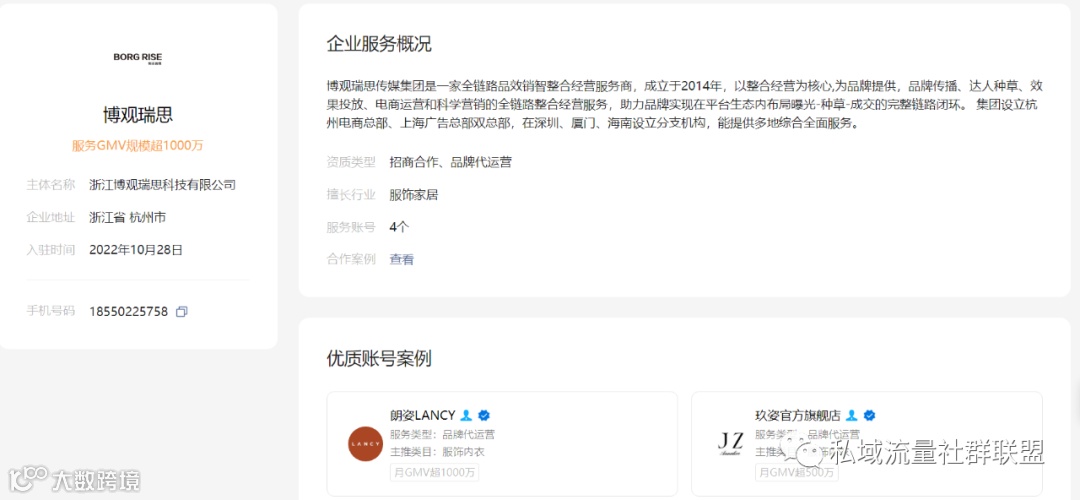Click the LANCY round brand logo

[x=365, y=444]
